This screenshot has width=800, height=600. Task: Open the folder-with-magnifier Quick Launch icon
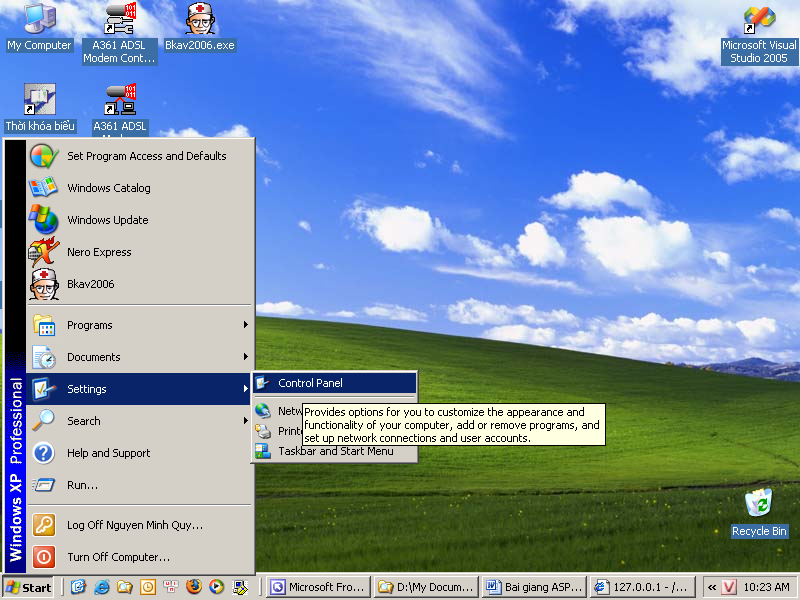pyautogui.click(x=124, y=587)
